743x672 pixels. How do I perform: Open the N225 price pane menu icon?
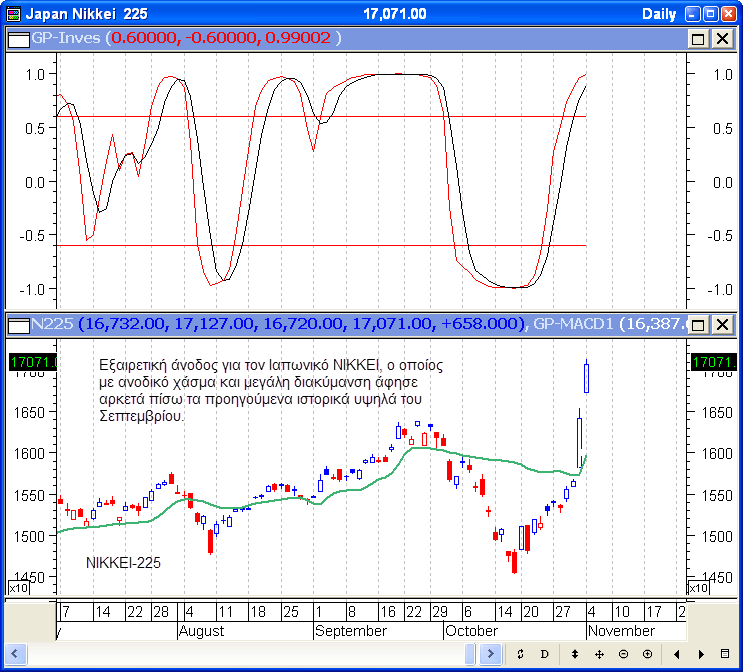coord(16,324)
